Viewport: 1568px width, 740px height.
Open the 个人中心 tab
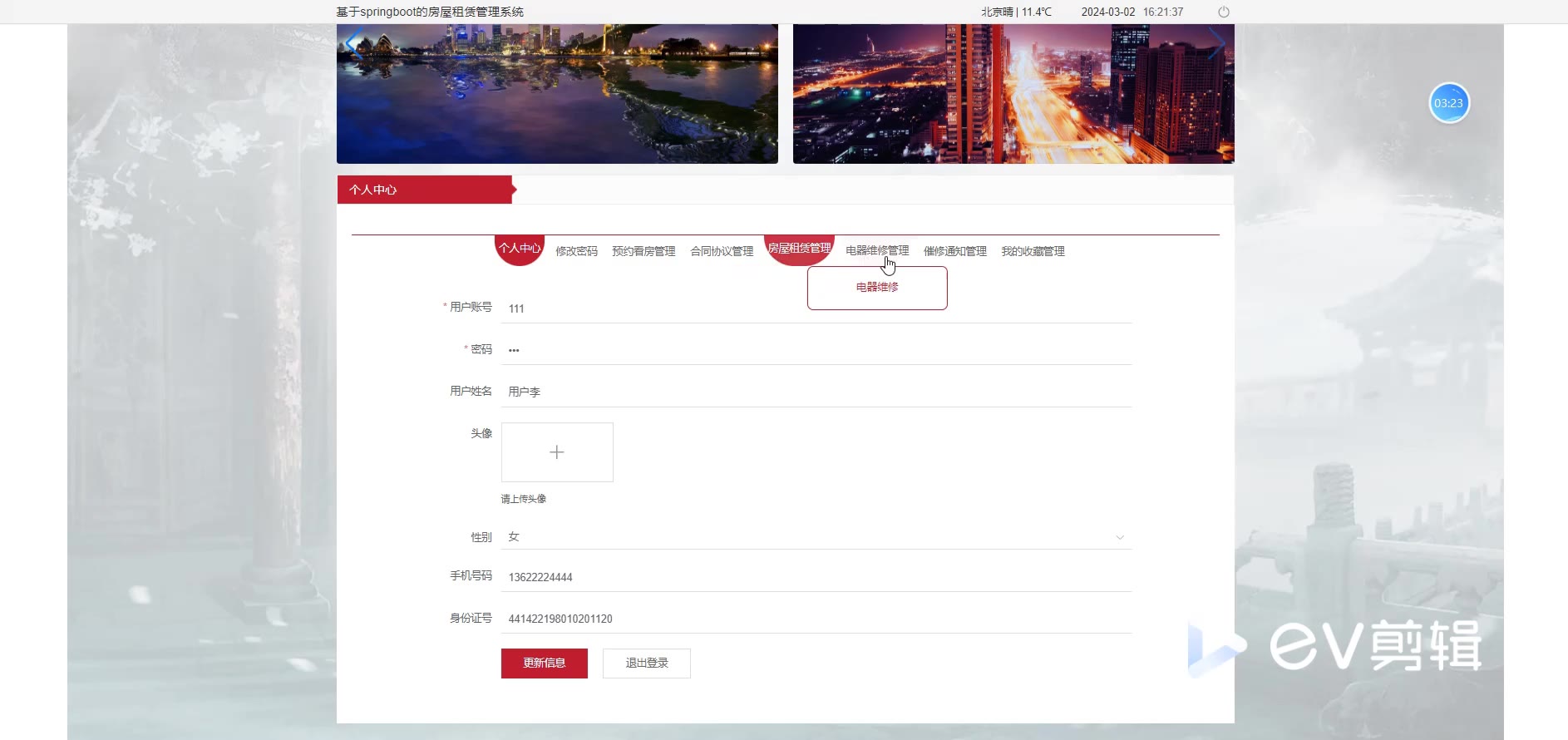tap(520, 248)
